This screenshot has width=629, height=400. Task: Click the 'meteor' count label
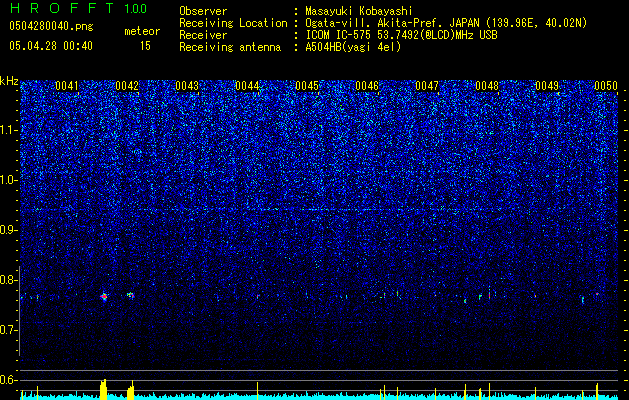142,31
